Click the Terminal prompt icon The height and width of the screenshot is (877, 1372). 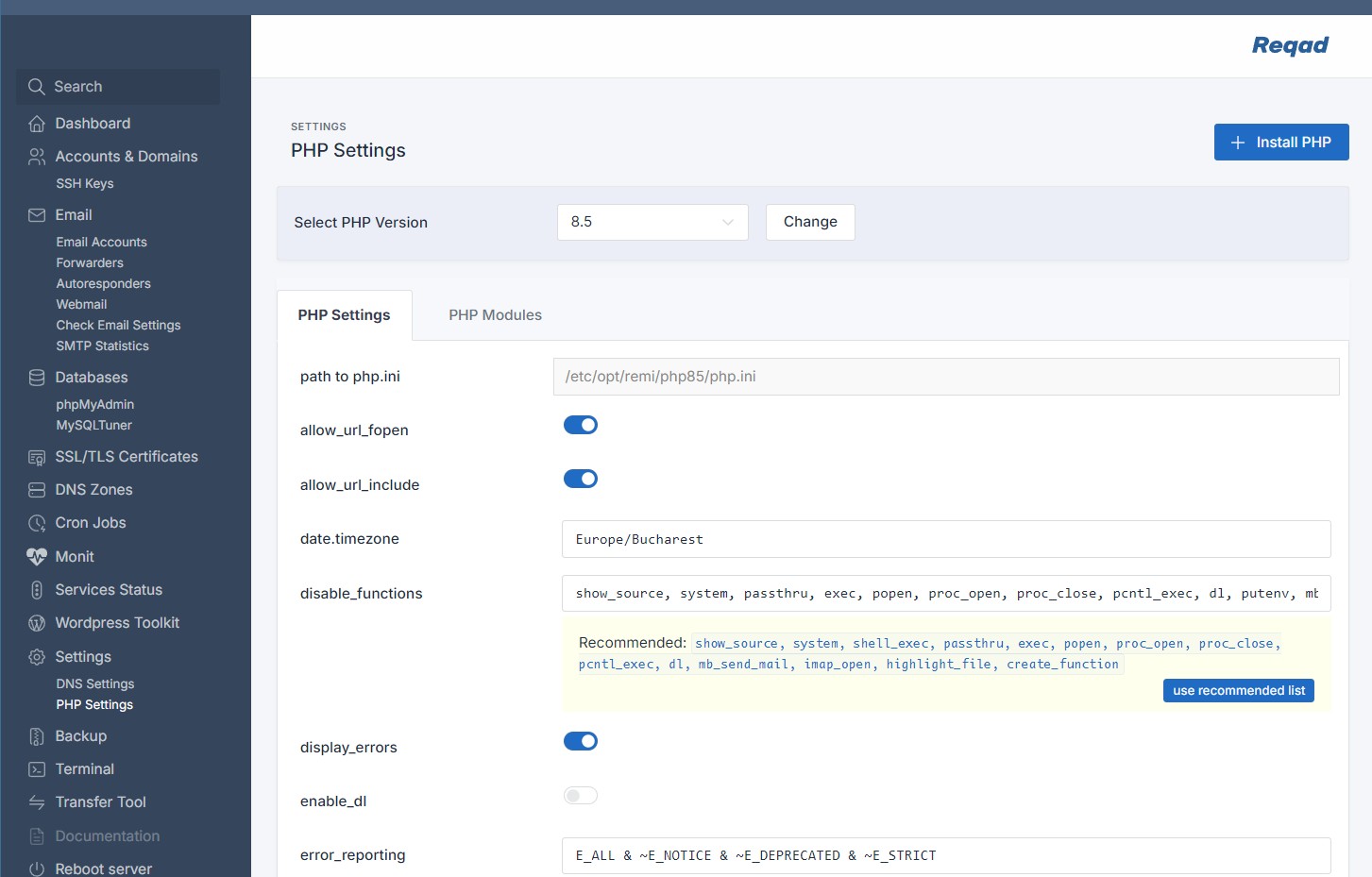click(37, 769)
